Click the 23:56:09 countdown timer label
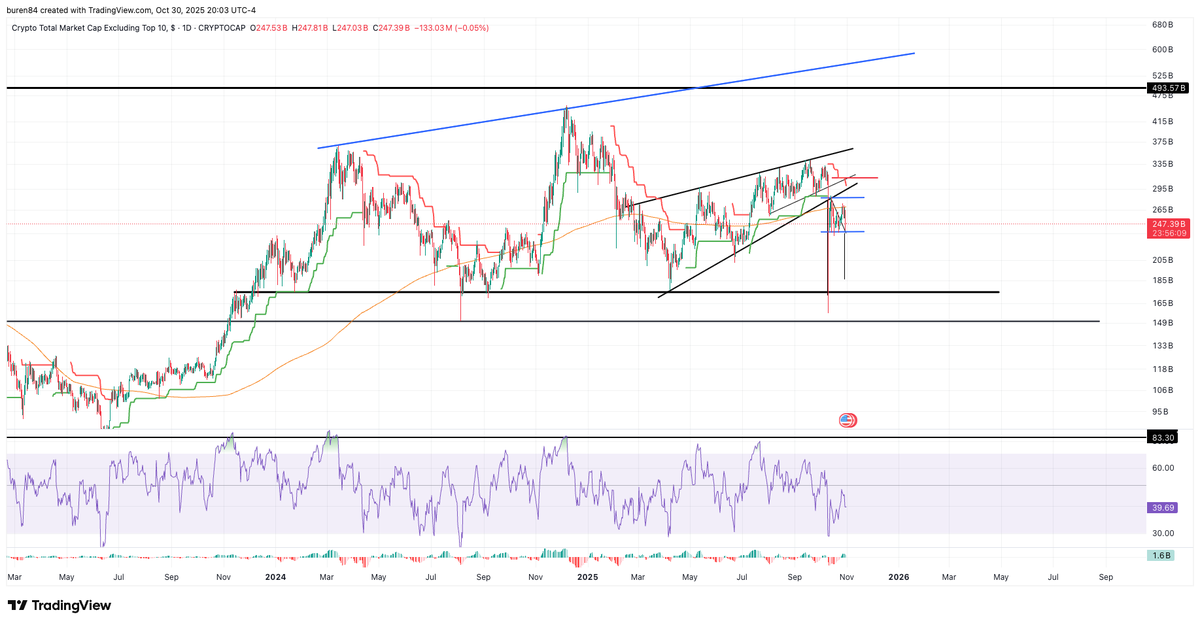Image resolution: width=1200 pixels, height=625 pixels. click(x=1168, y=233)
